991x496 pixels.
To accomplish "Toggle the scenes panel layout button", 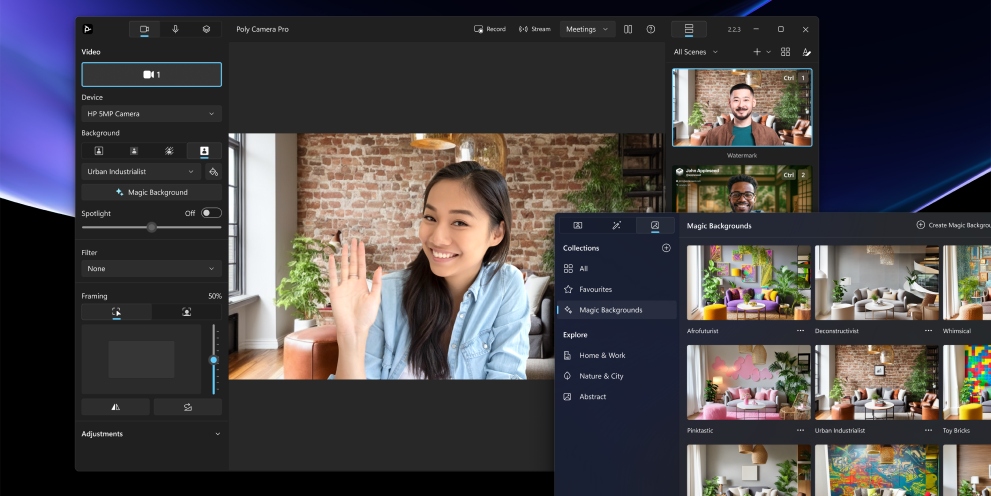I will (688, 29).
